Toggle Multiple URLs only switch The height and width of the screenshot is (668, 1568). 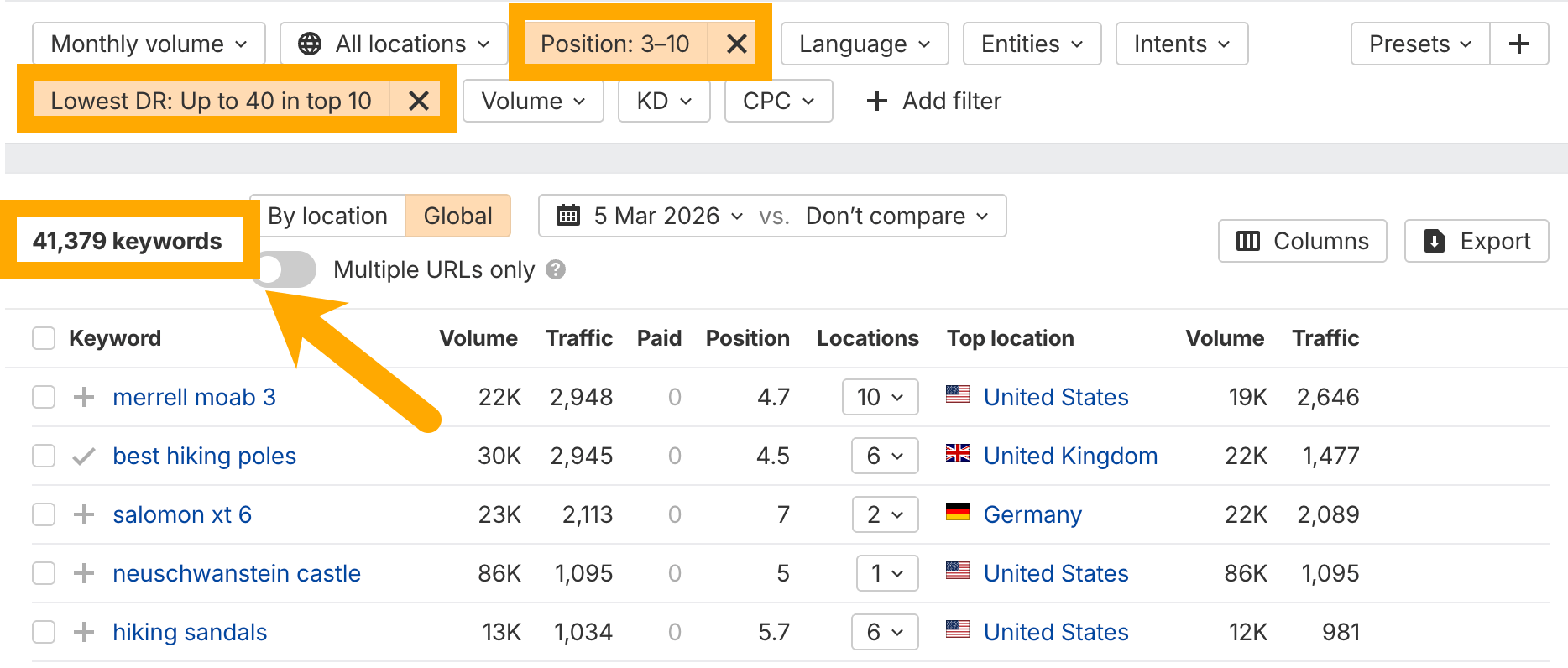pyautogui.click(x=285, y=269)
